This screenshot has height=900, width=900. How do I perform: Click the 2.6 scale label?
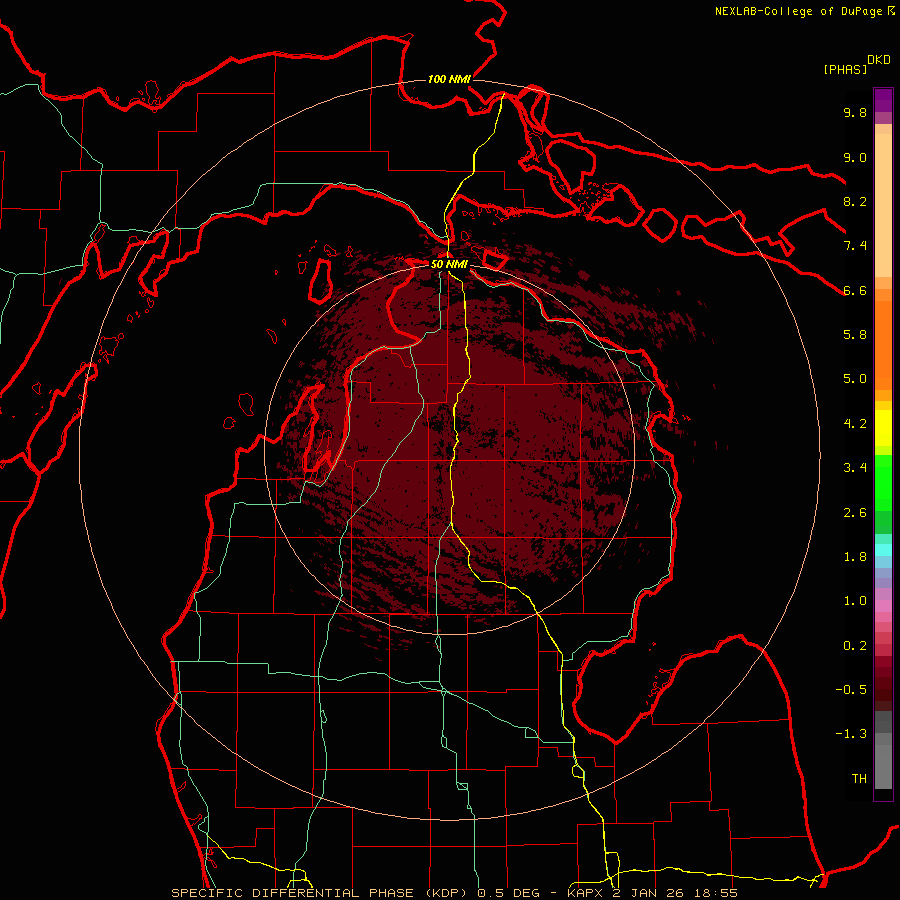[855, 513]
